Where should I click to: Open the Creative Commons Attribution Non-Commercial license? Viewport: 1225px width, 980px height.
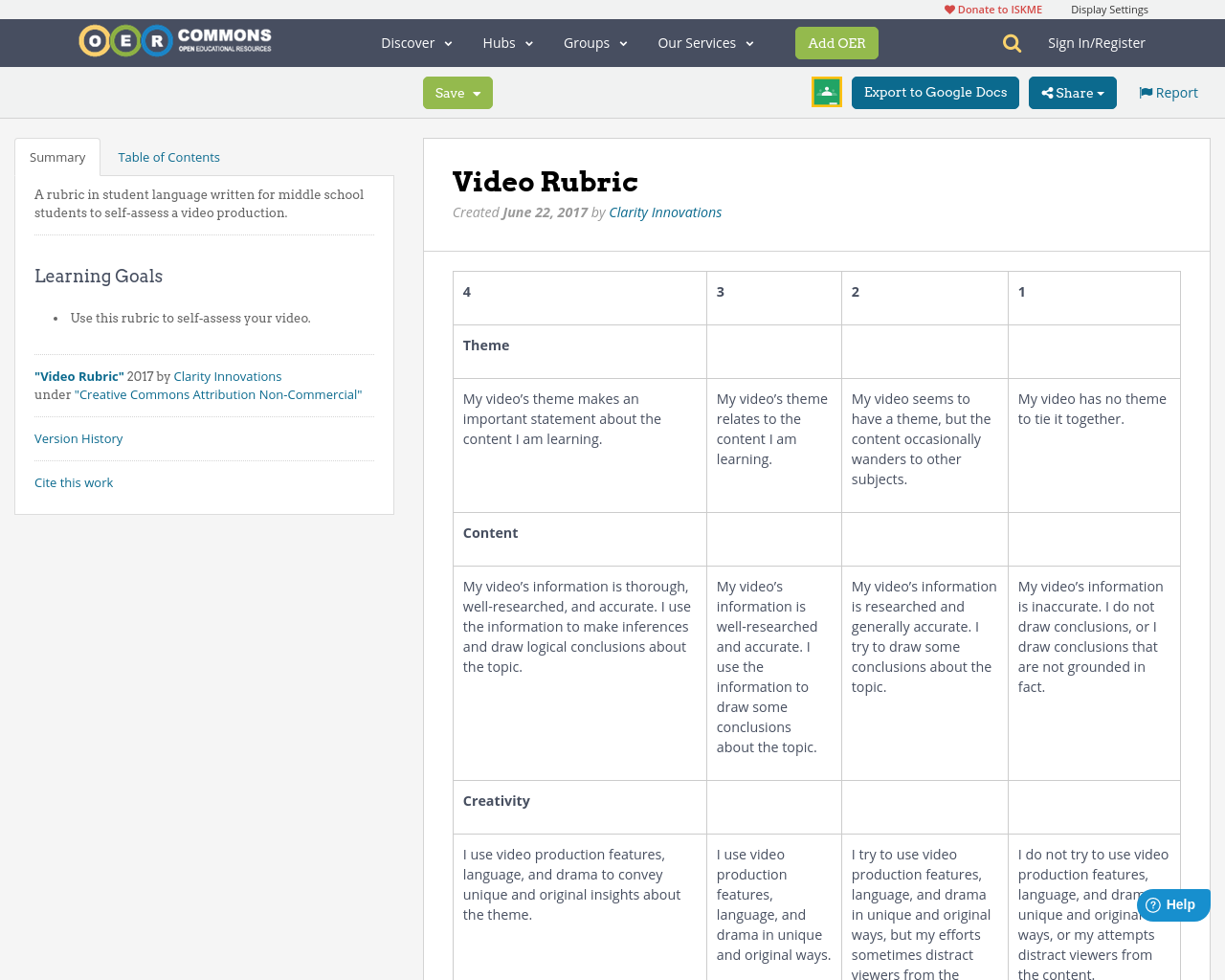click(x=218, y=393)
